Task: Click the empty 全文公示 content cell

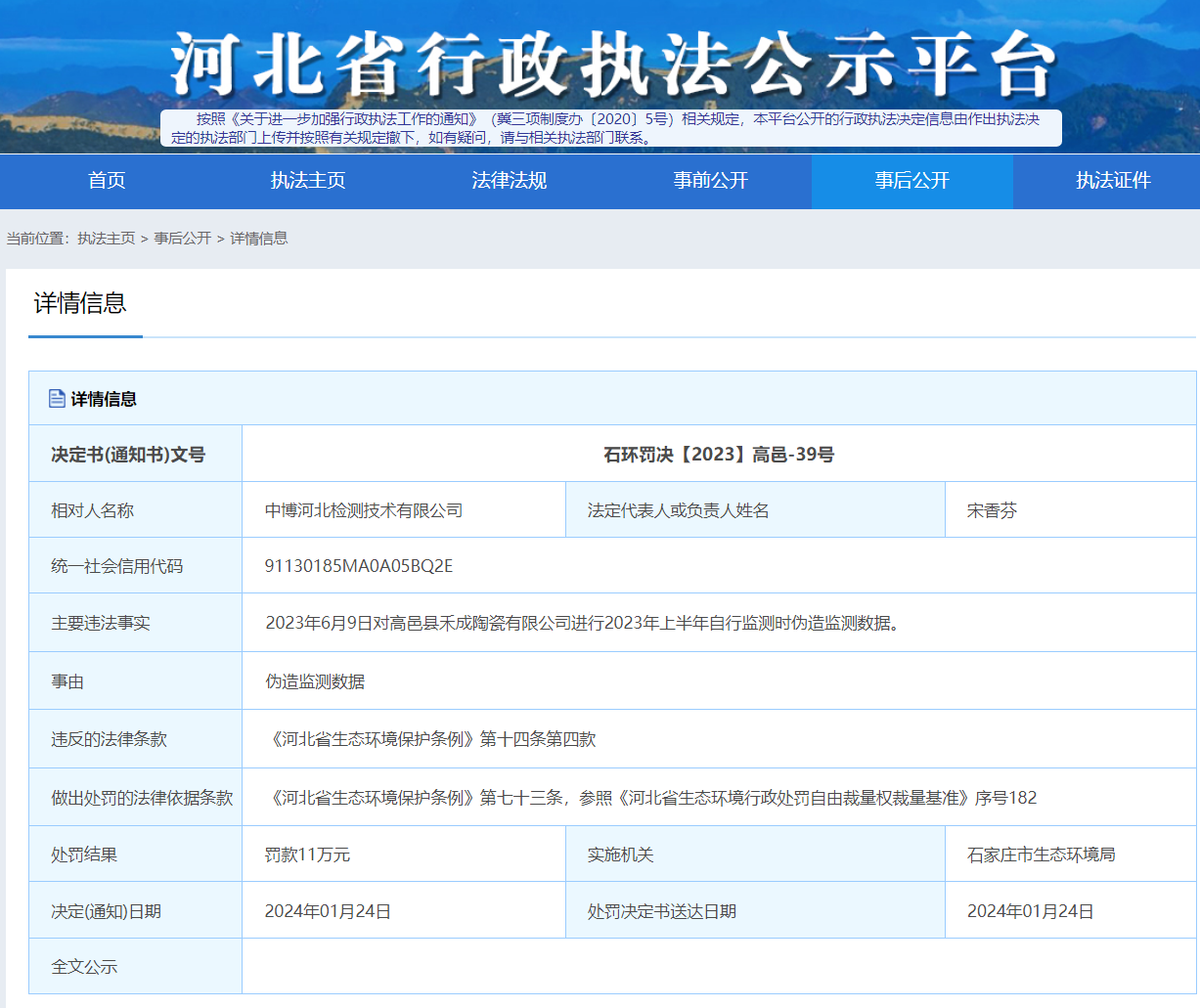Action: [x=719, y=966]
